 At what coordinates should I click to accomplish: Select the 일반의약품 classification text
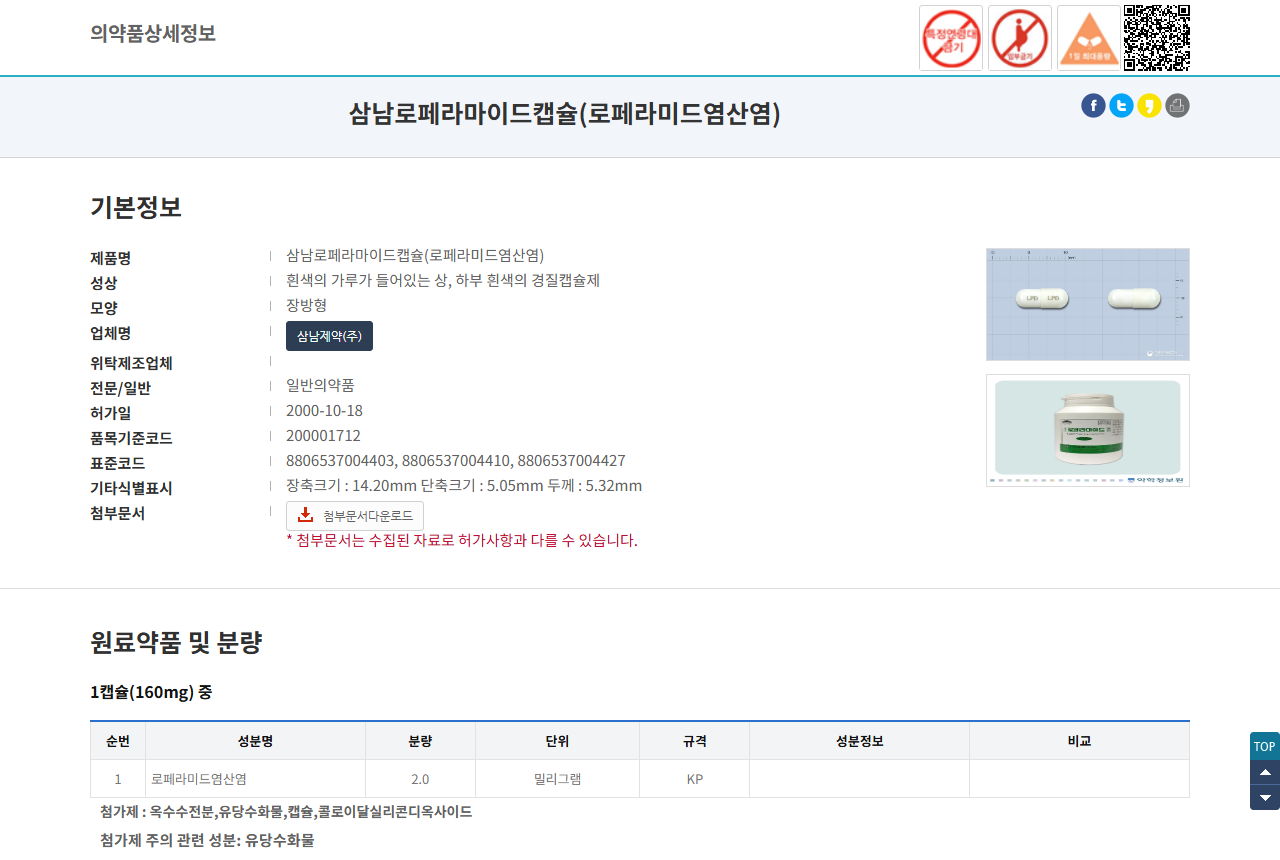click(320, 385)
